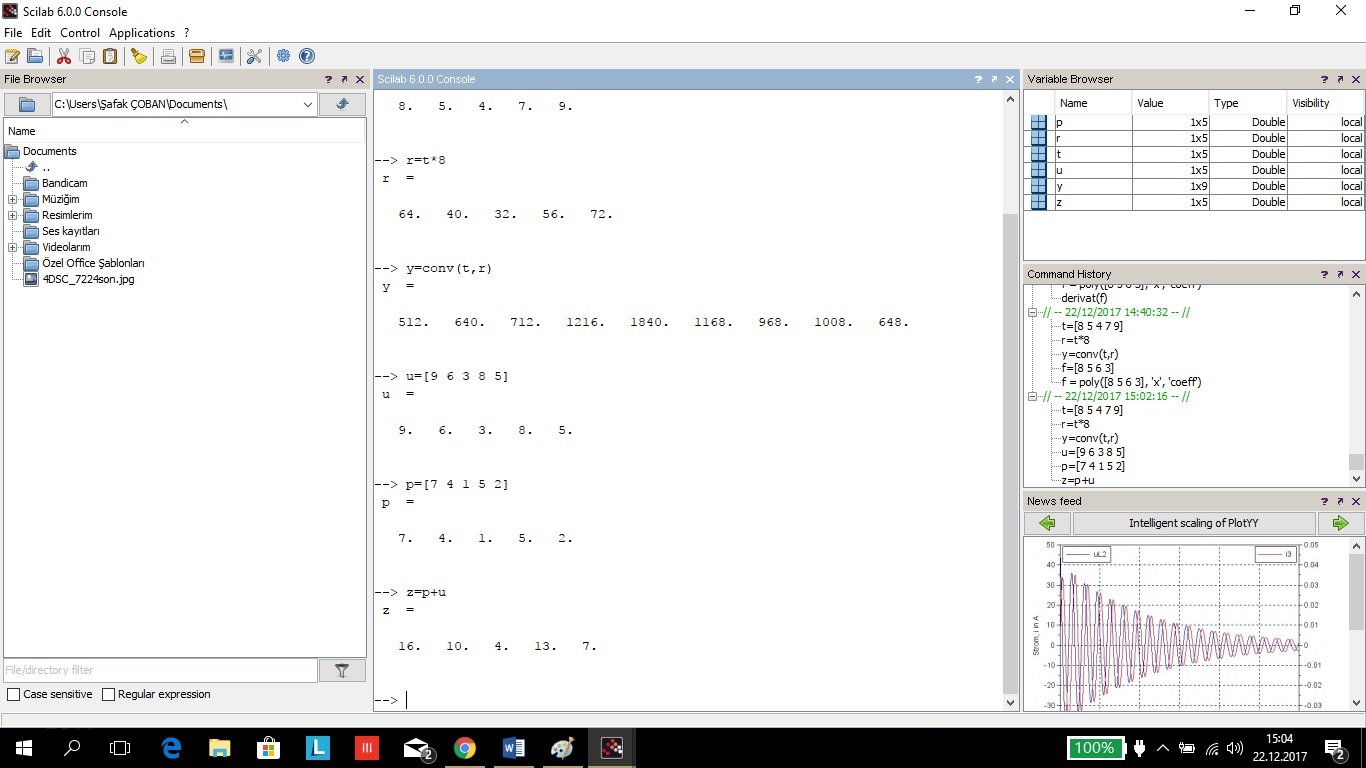The height and width of the screenshot is (768, 1366).
Task: Undock the File Browser panel
Action: coord(344,79)
